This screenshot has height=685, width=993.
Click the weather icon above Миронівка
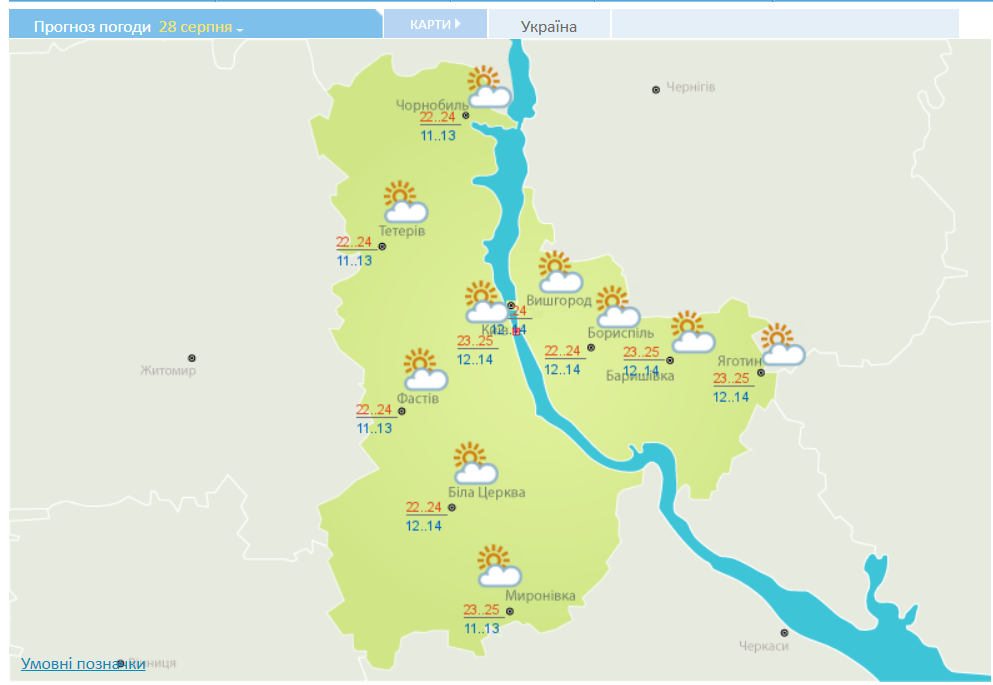498,566
